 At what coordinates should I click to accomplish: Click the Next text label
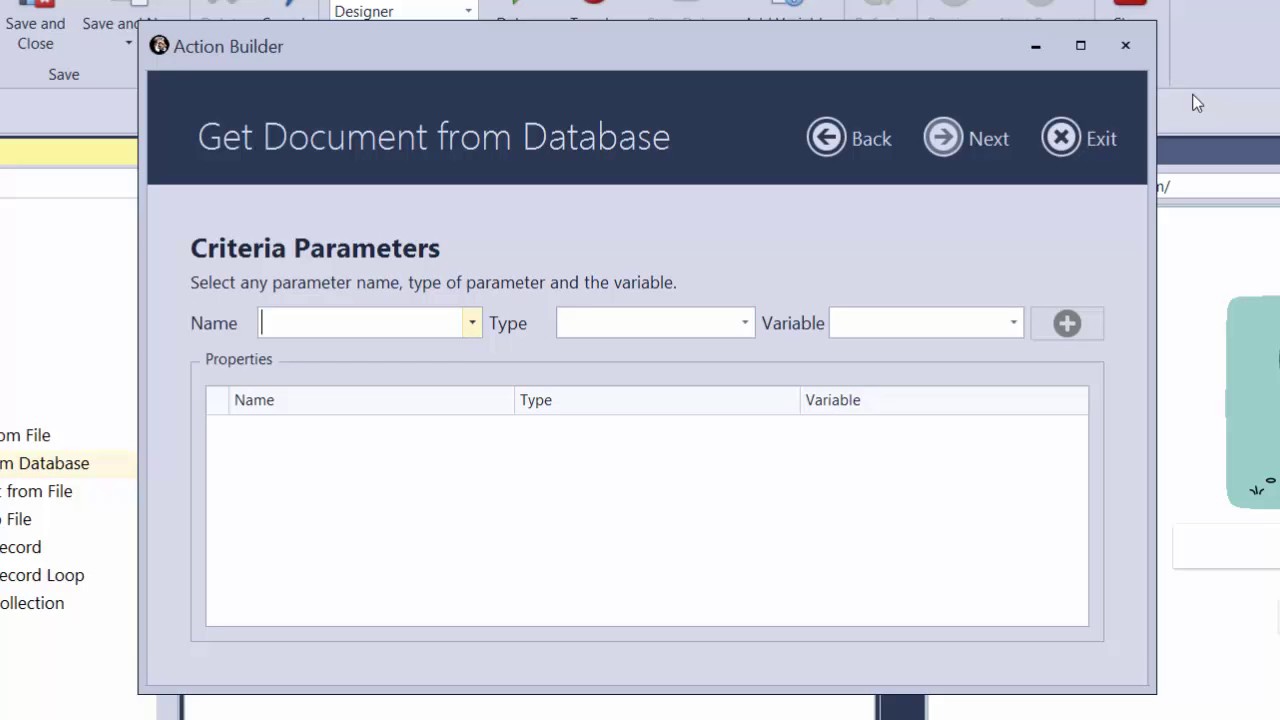click(988, 139)
